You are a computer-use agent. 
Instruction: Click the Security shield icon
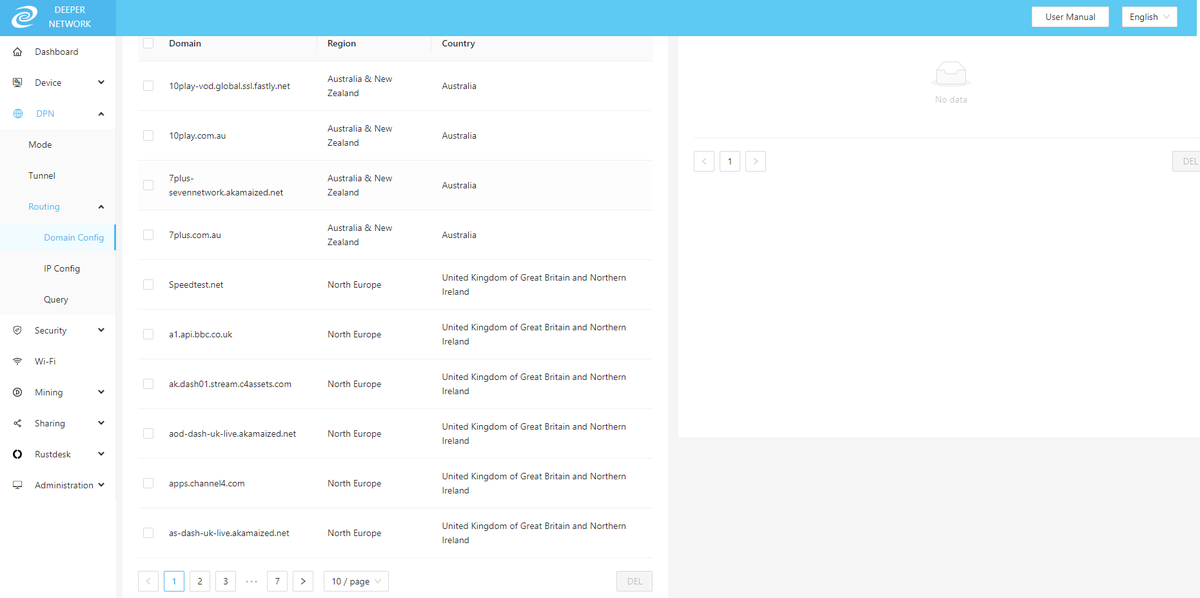point(17,331)
